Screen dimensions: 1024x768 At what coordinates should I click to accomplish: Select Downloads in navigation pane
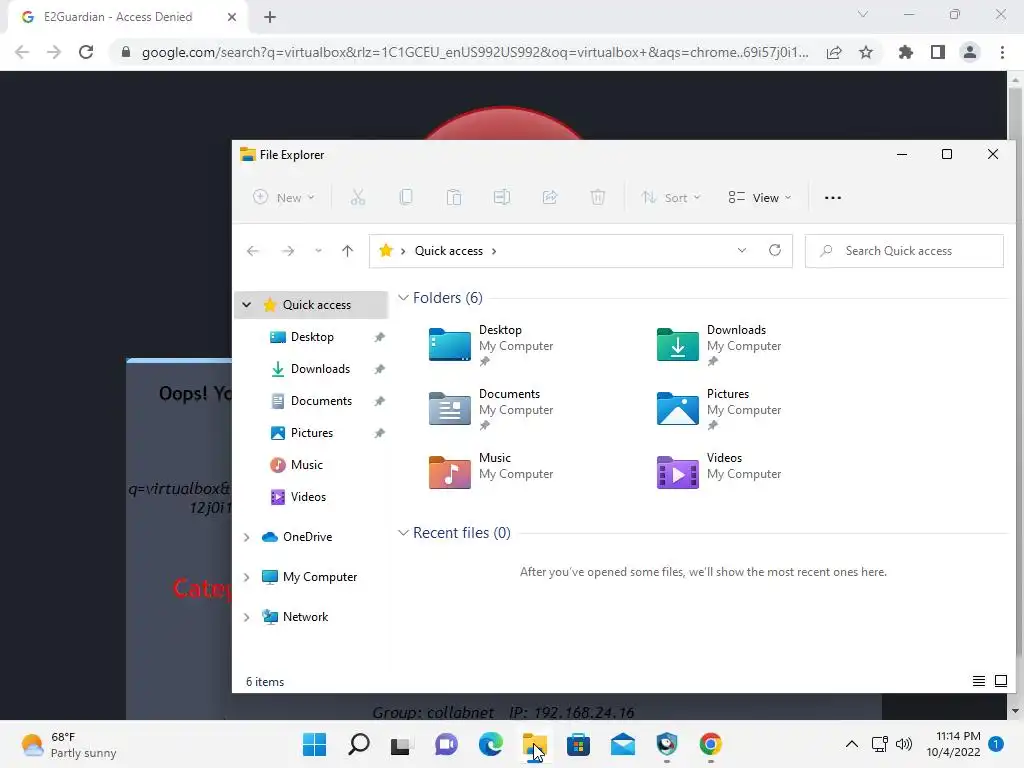pos(320,369)
